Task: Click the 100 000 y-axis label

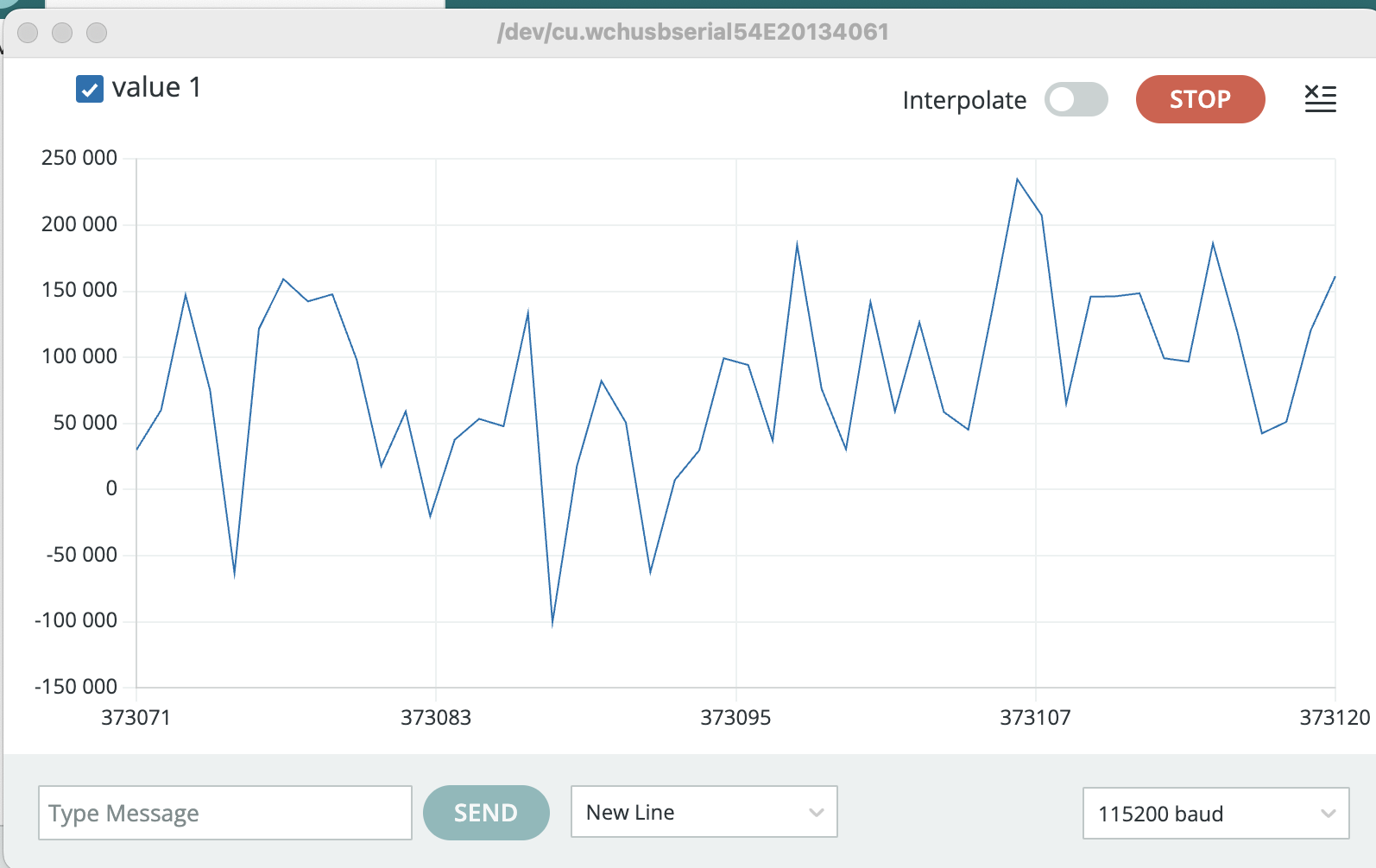Action: (79, 356)
